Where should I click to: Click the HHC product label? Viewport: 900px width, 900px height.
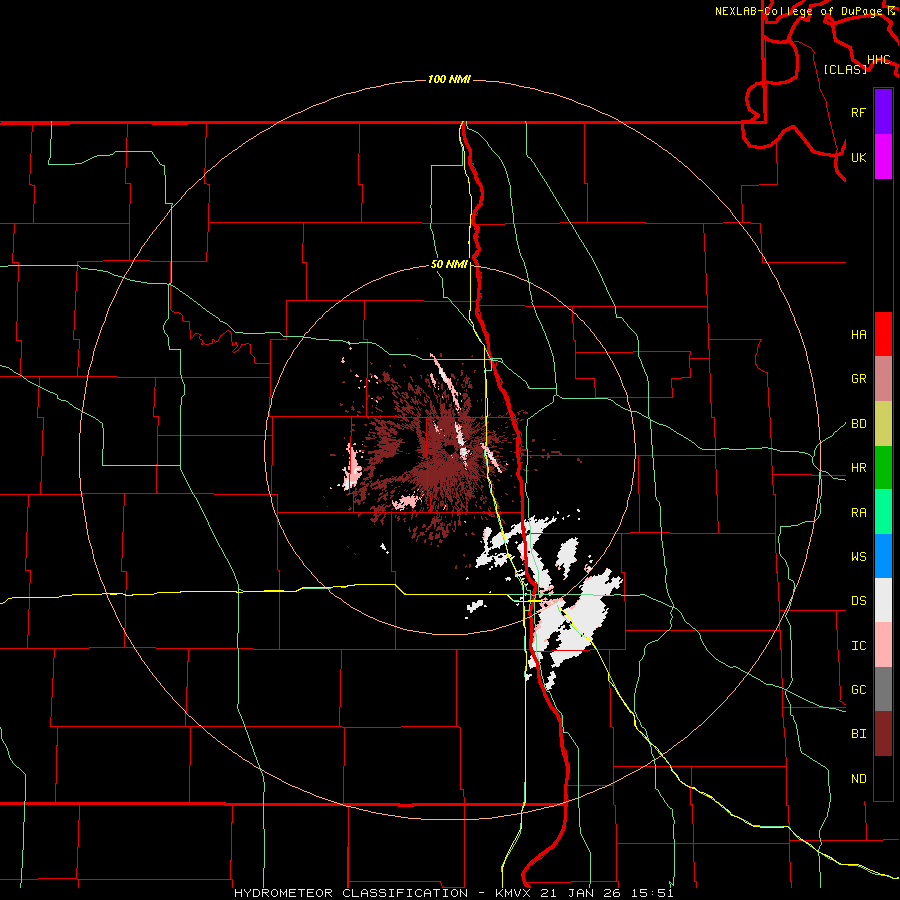pyautogui.click(x=879, y=60)
